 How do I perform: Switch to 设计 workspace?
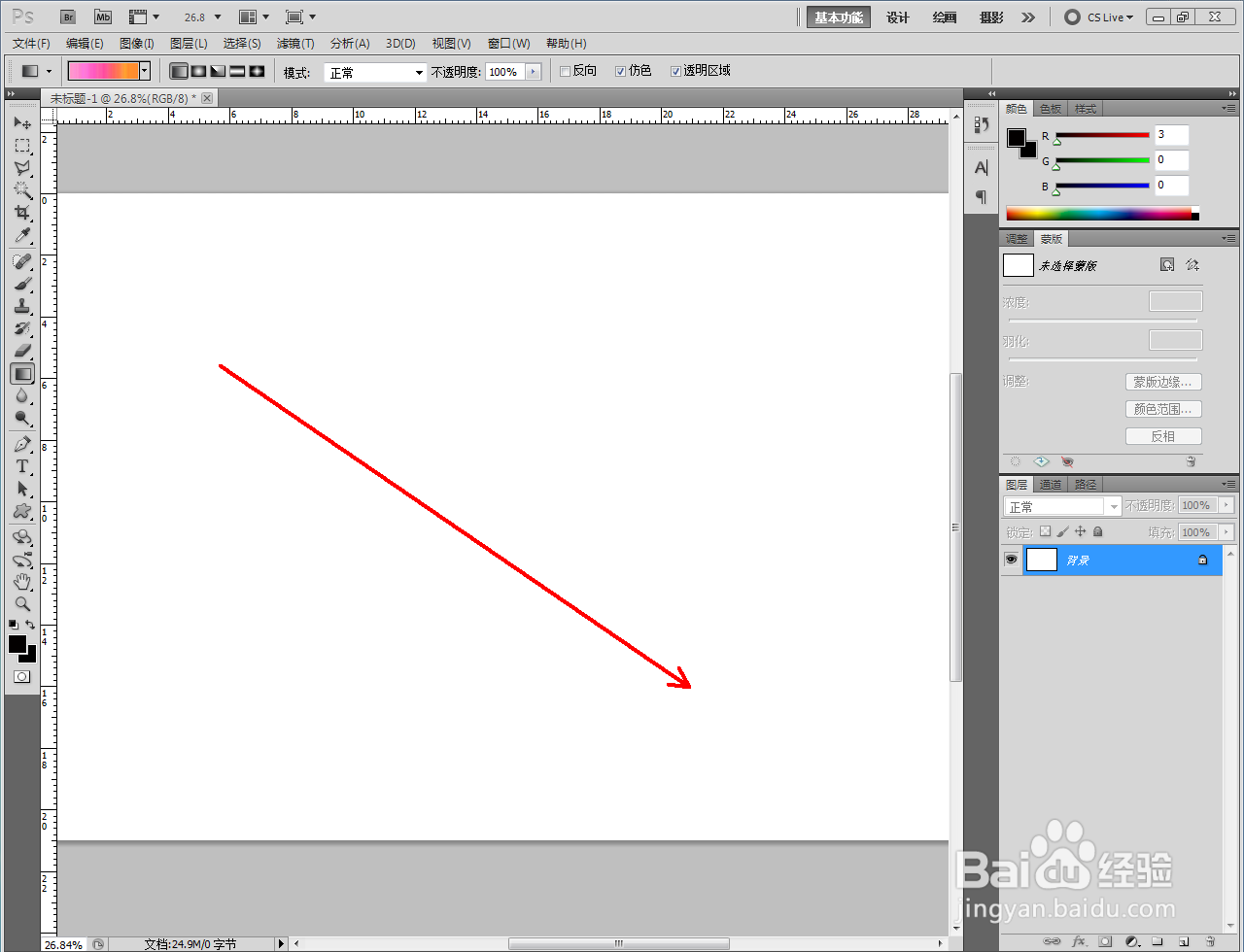898,17
